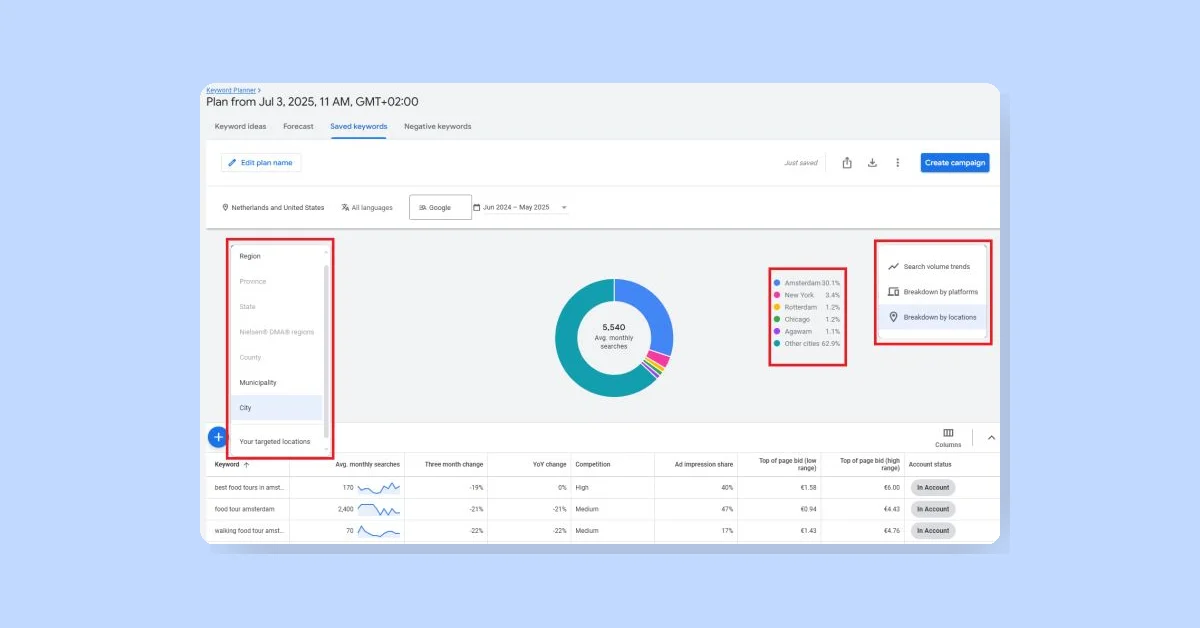Sort by Ad impression share column header

point(704,465)
